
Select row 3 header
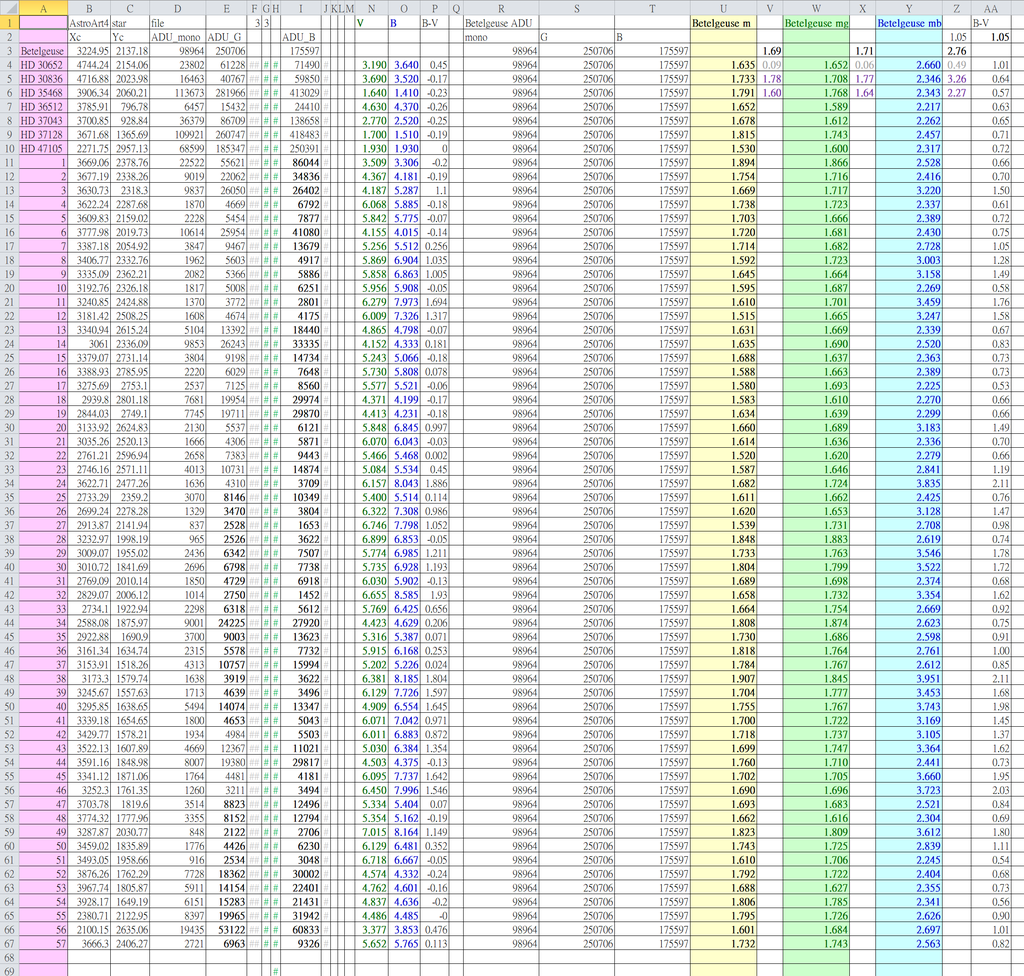(x=10, y=51)
